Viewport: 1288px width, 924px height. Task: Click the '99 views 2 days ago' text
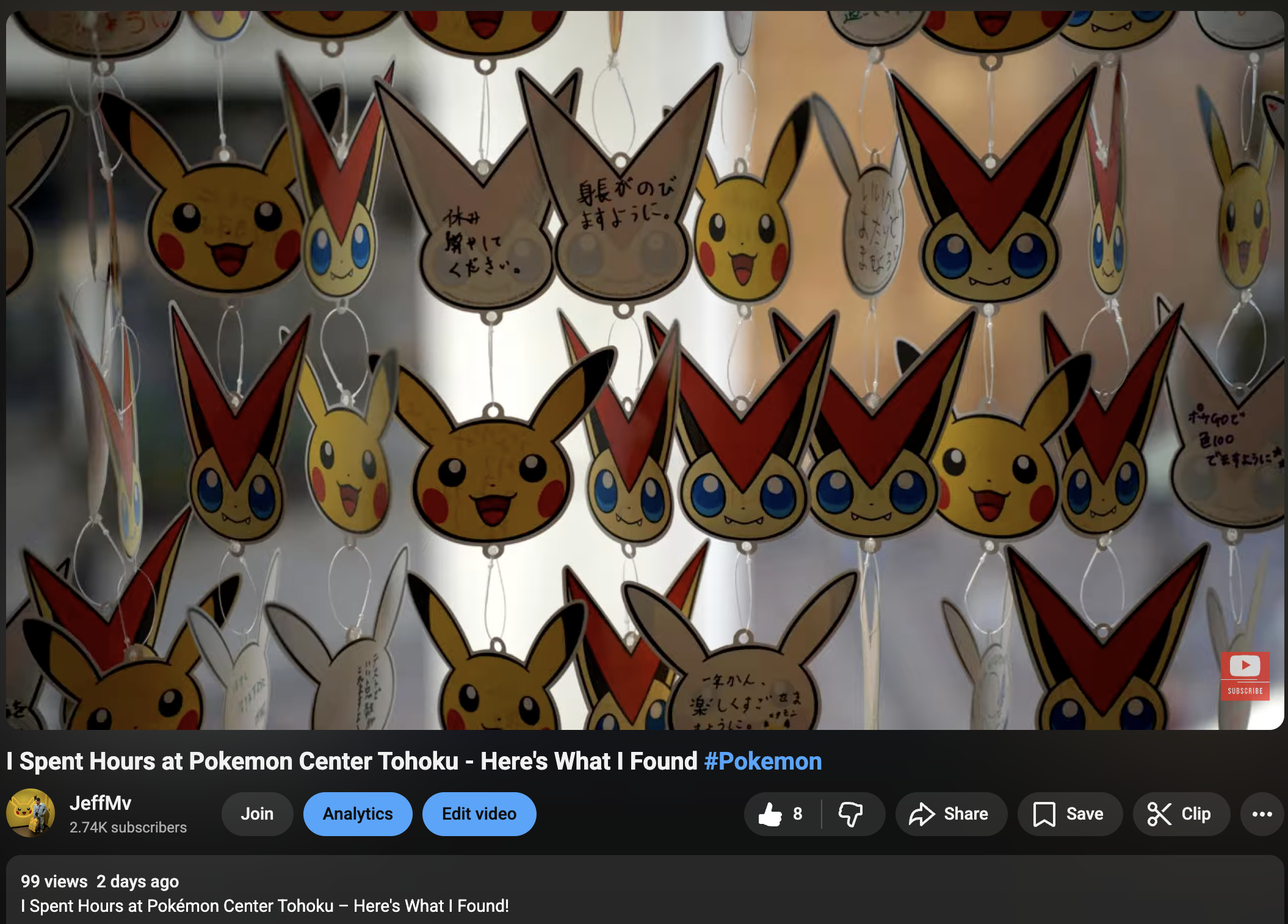click(x=99, y=881)
